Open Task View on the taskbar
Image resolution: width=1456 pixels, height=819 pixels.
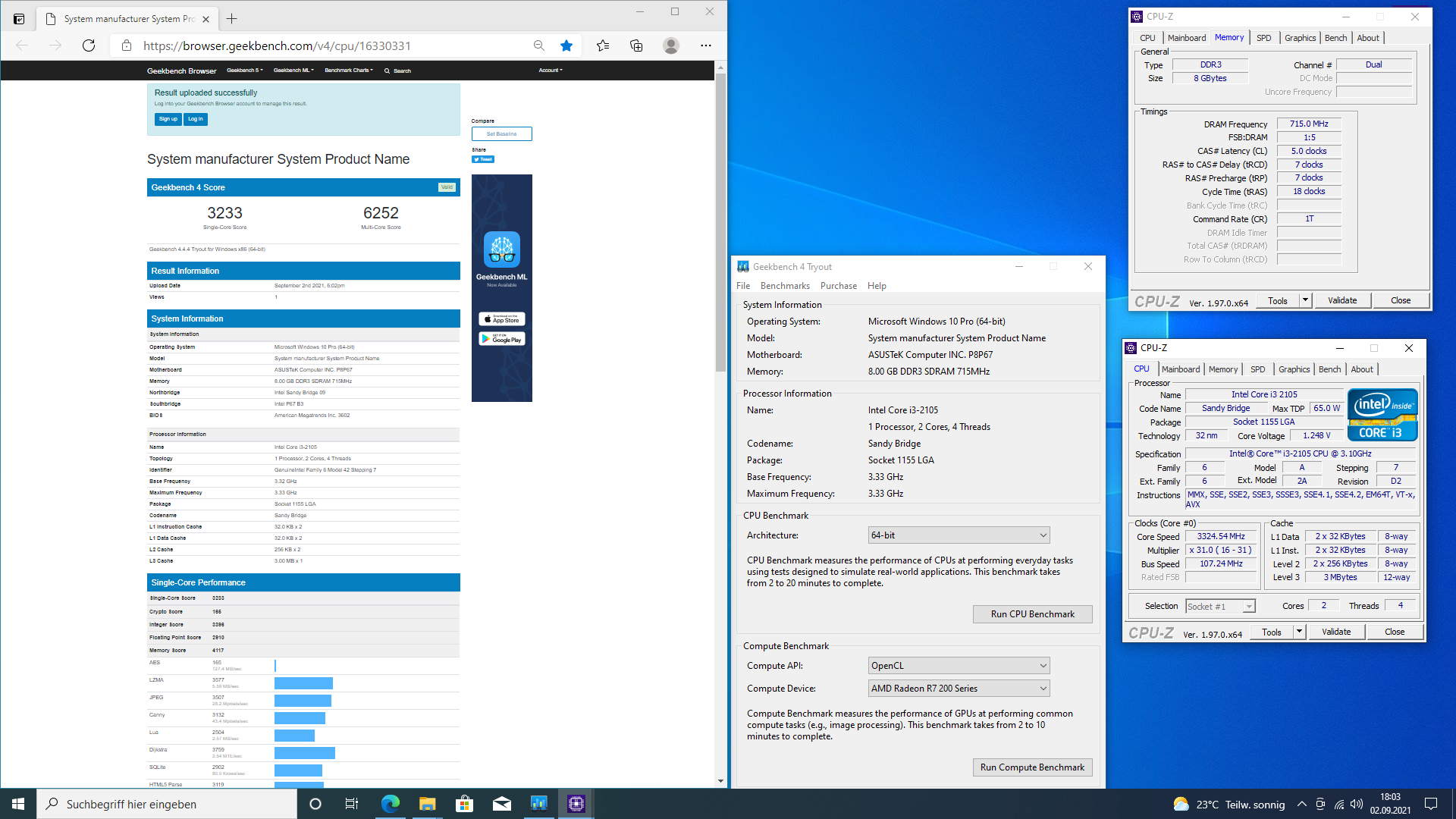point(352,804)
